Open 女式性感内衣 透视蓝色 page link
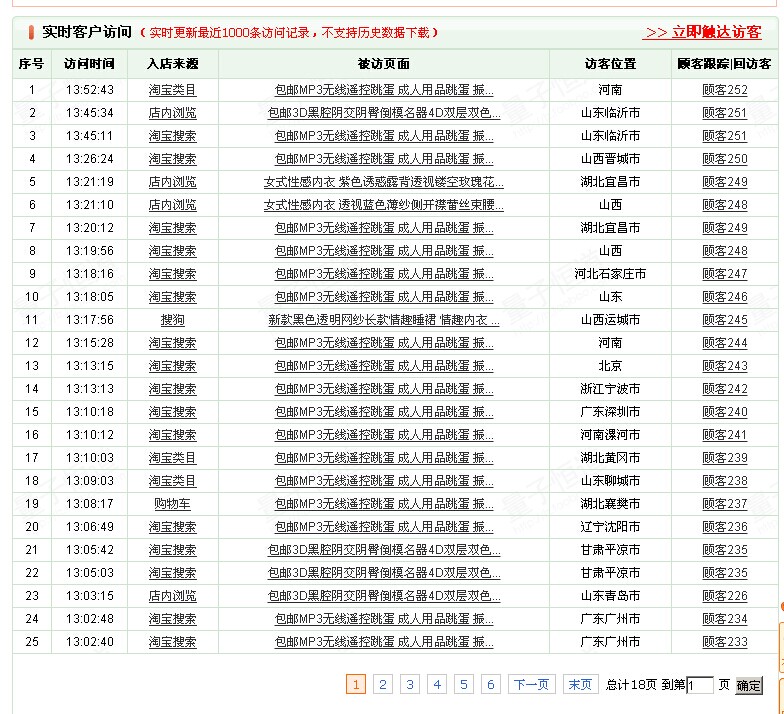The width and height of the screenshot is (784, 714). coord(384,205)
